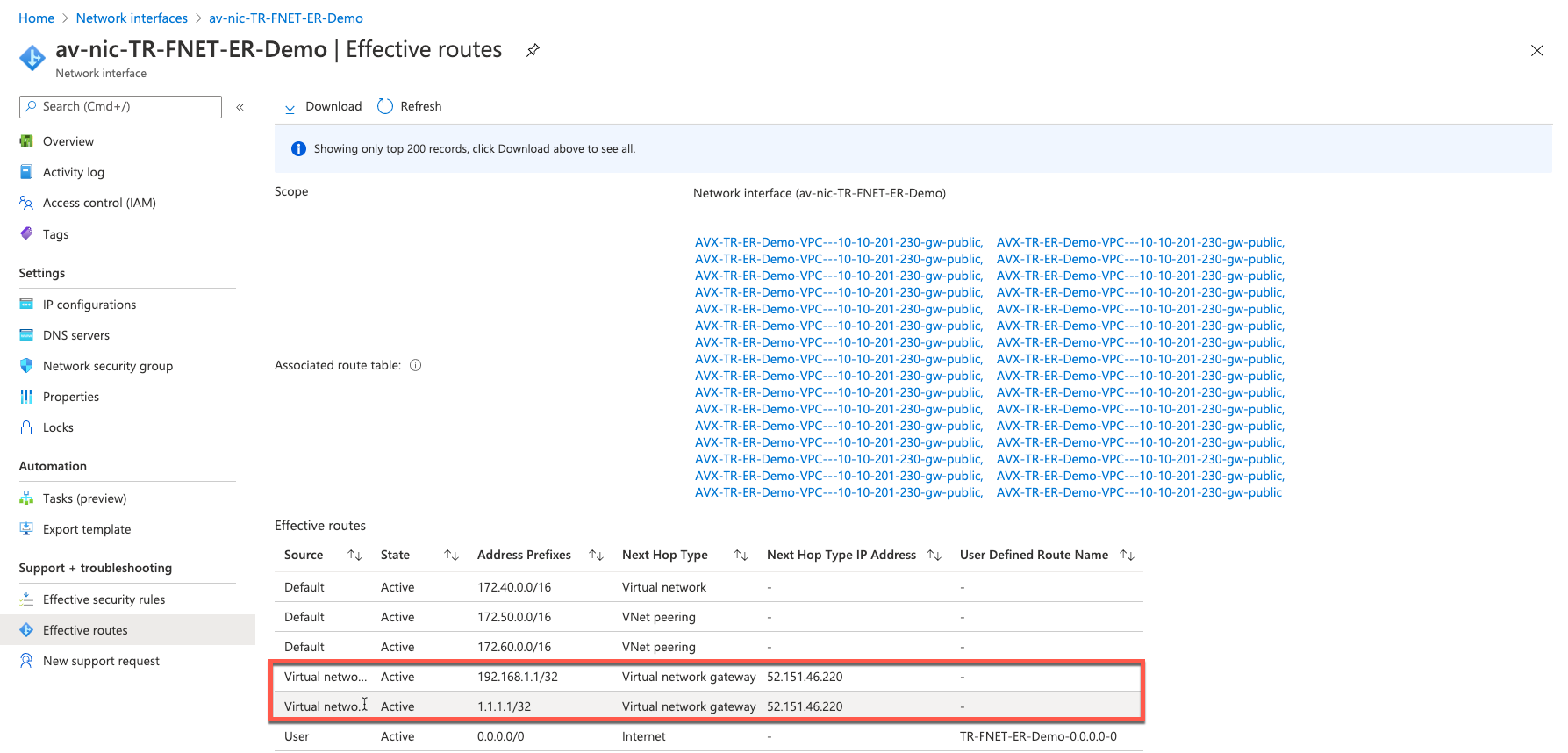Click the network interface resource icon in header

click(x=32, y=58)
